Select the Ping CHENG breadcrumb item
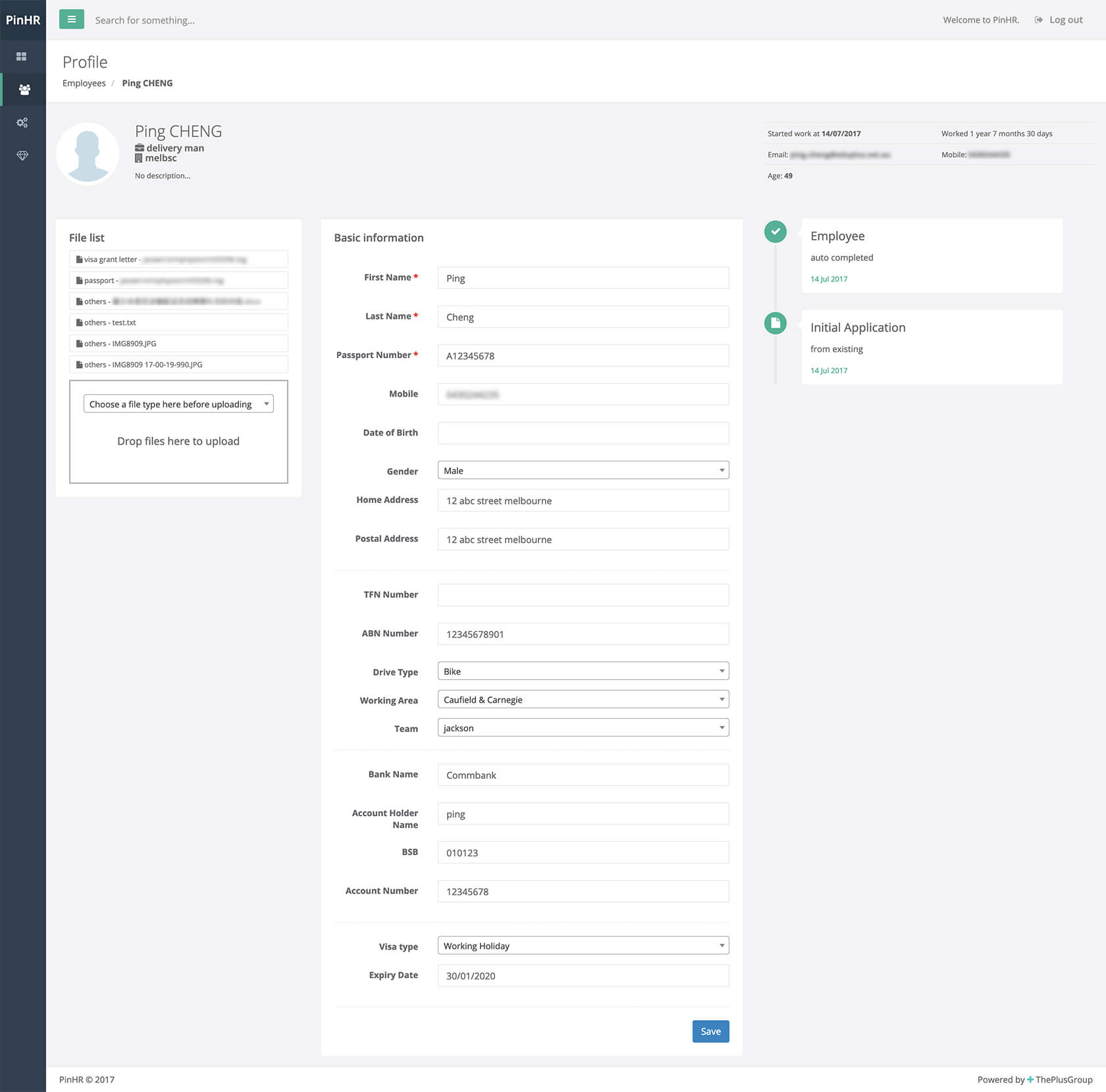Viewport: 1106px width, 1092px height. (147, 83)
